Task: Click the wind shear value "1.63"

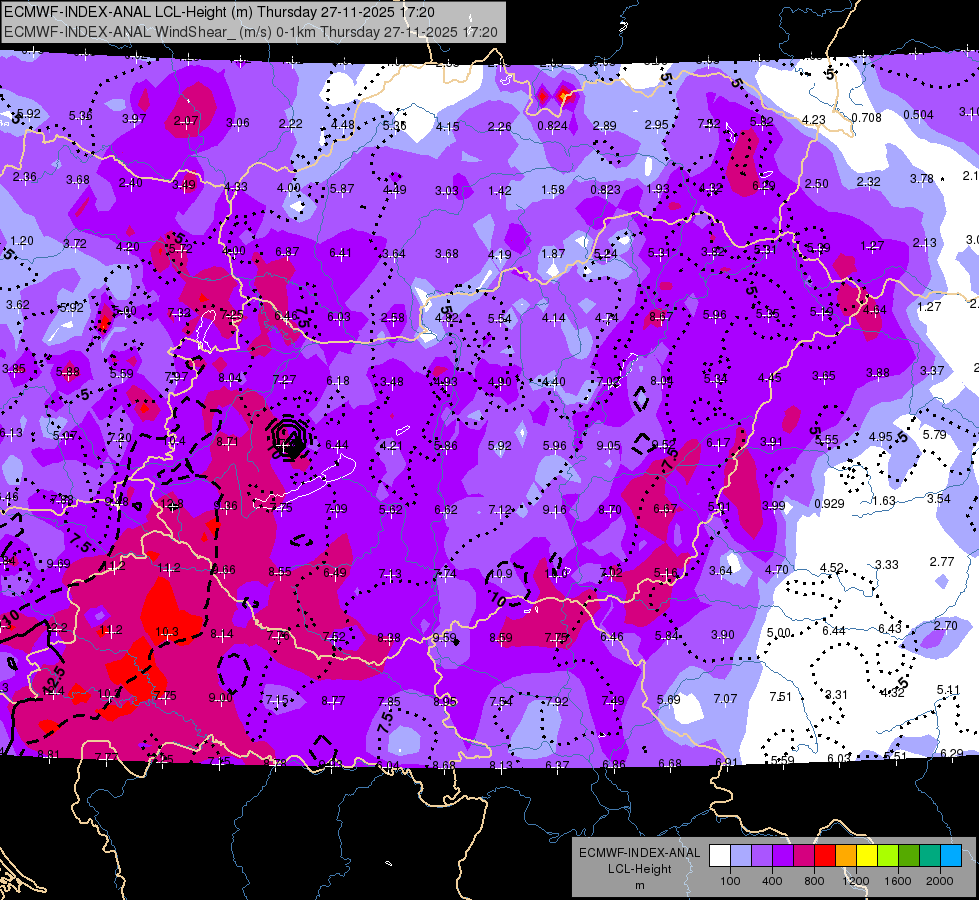Action: coord(883,501)
